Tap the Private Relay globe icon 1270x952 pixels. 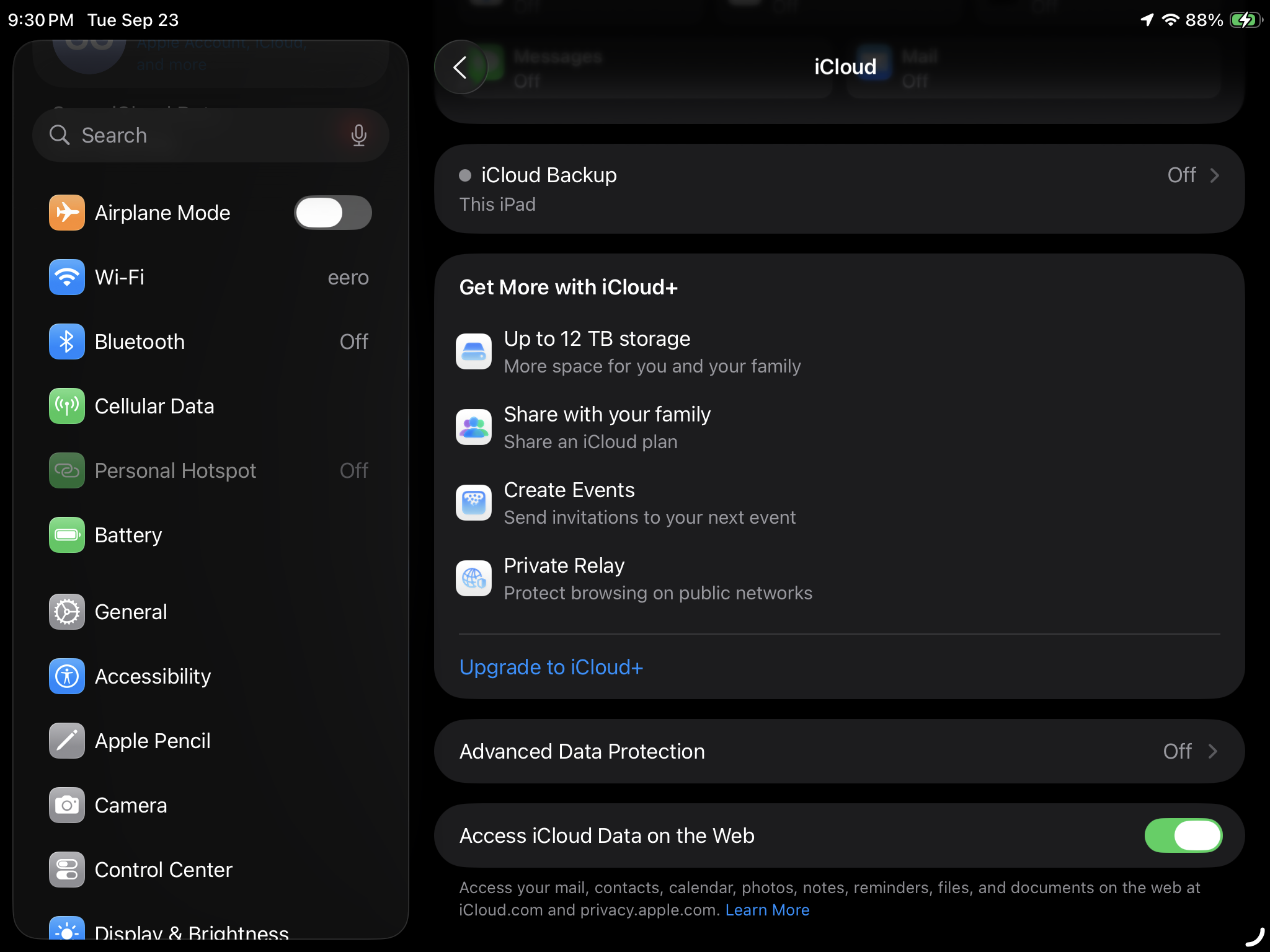[474, 578]
